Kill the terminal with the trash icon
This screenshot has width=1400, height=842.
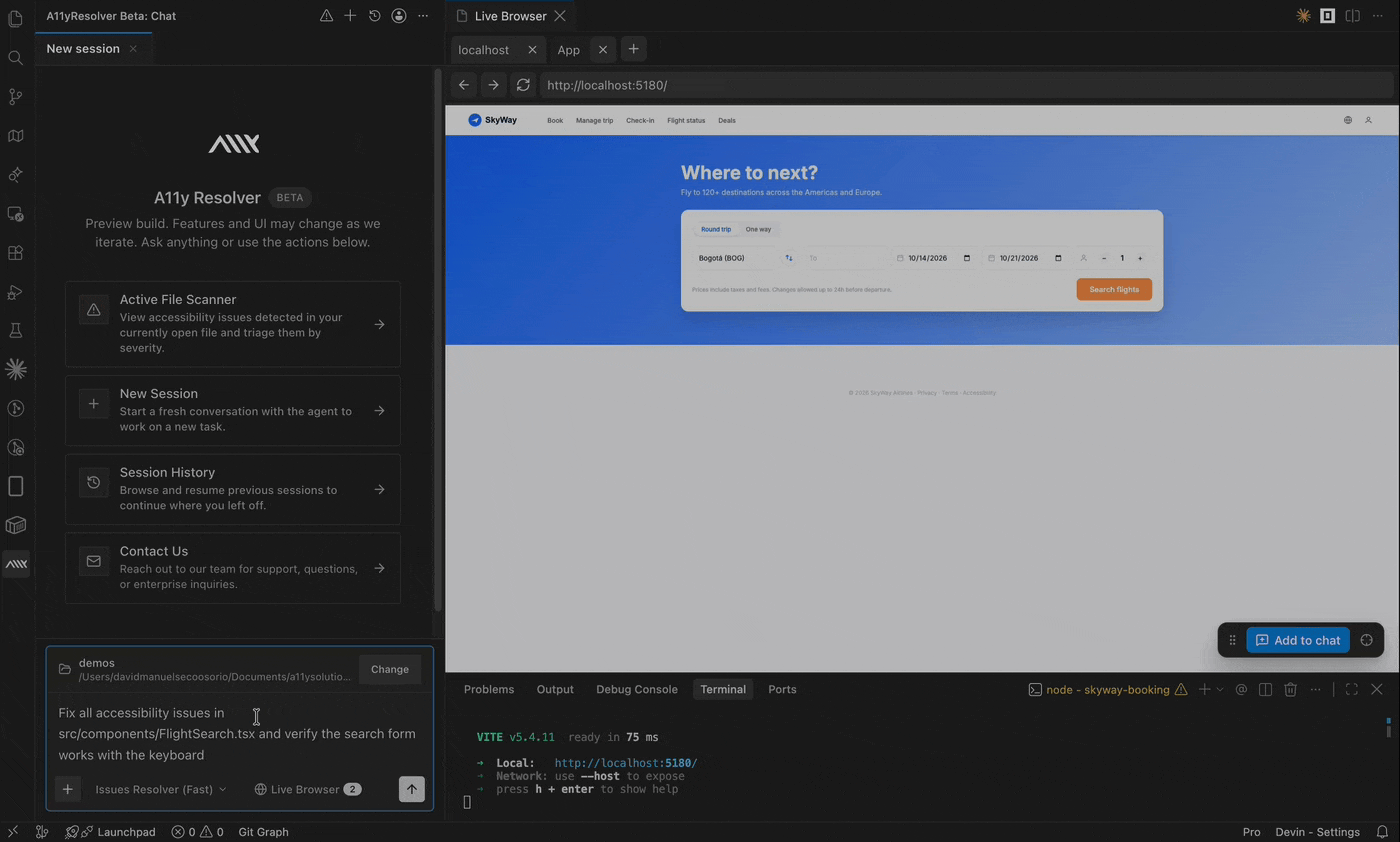[x=1290, y=689]
